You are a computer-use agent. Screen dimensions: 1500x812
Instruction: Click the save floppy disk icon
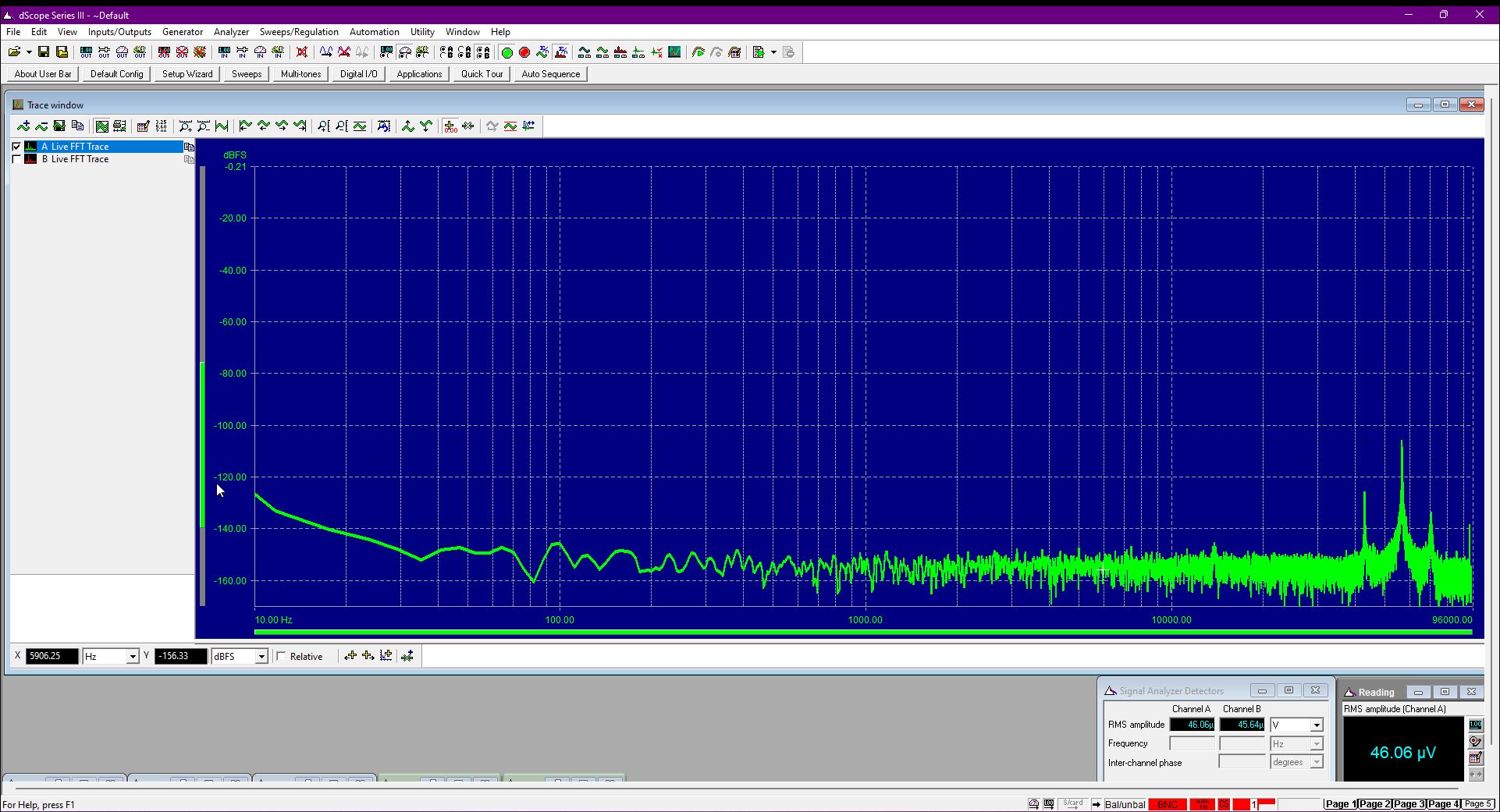click(44, 52)
